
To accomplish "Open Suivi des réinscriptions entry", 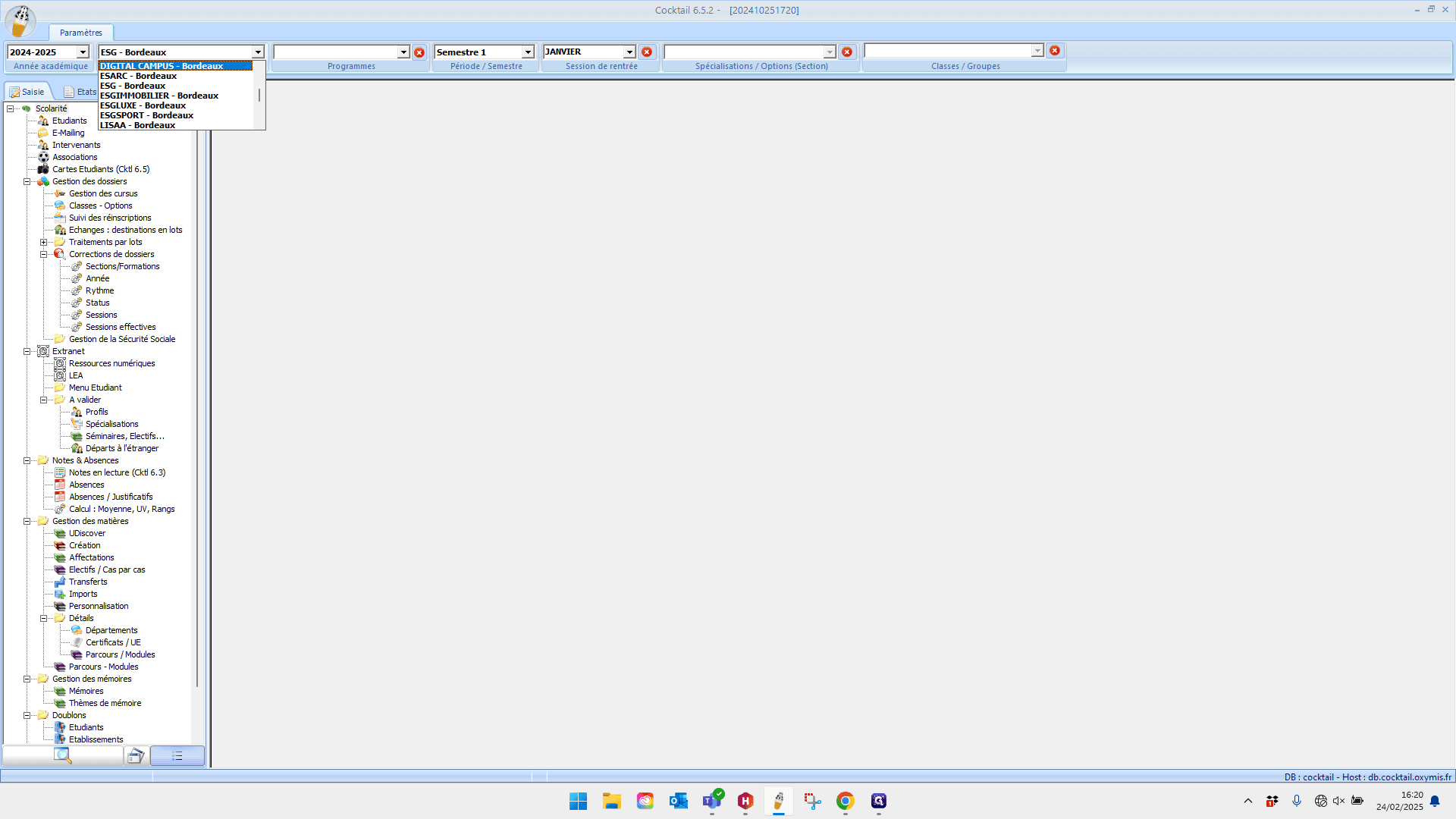I will pyautogui.click(x=110, y=218).
